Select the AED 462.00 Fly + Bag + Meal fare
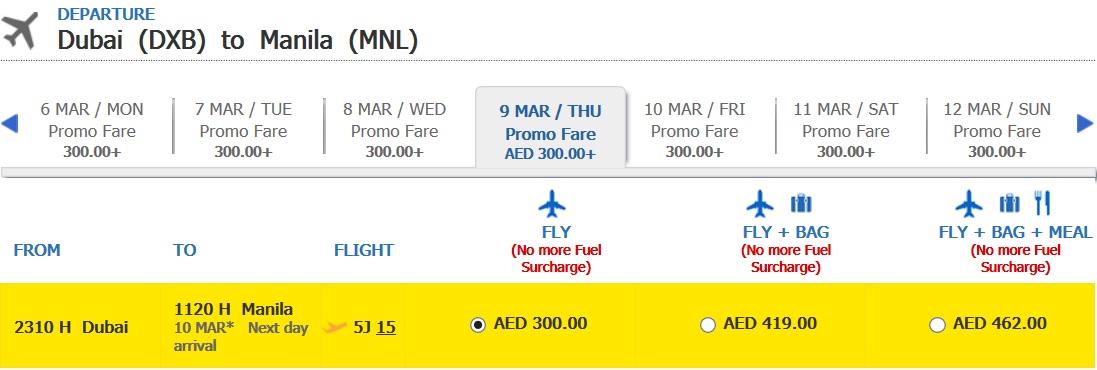The height and width of the screenshot is (370, 1097). point(937,325)
